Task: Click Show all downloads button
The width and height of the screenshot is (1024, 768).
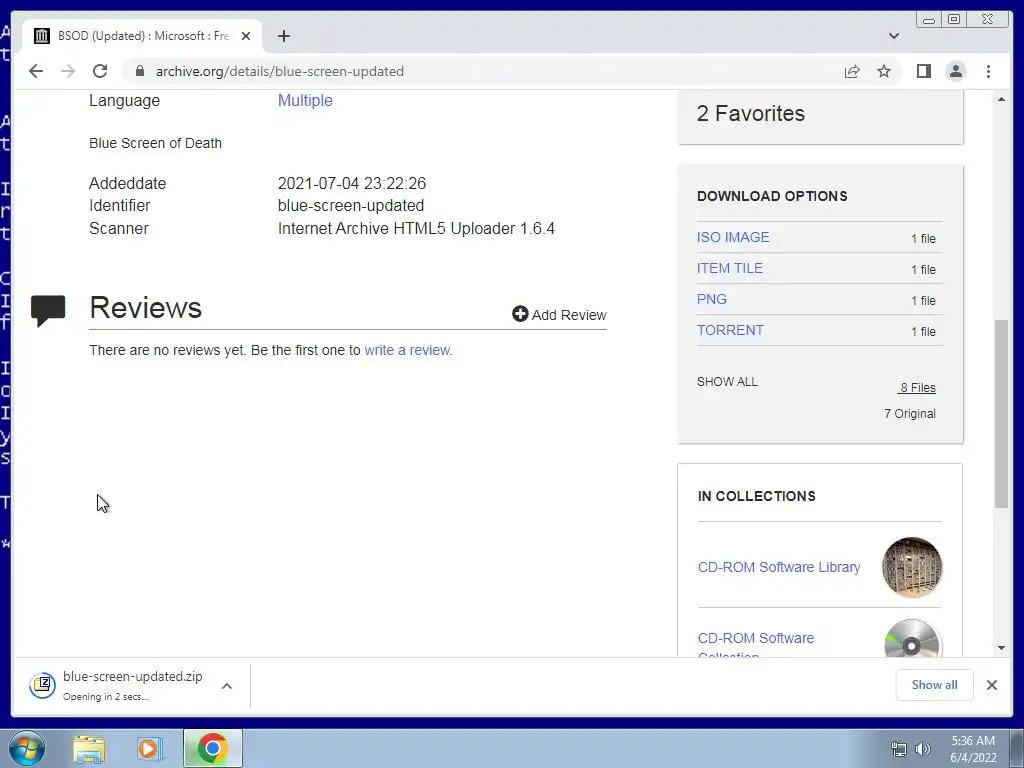Action: (x=934, y=685)
